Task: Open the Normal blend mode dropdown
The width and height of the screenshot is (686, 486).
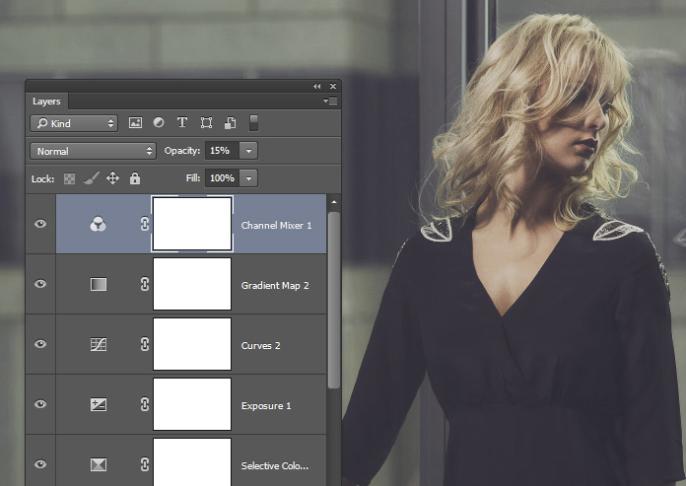Action: (92, 151)
